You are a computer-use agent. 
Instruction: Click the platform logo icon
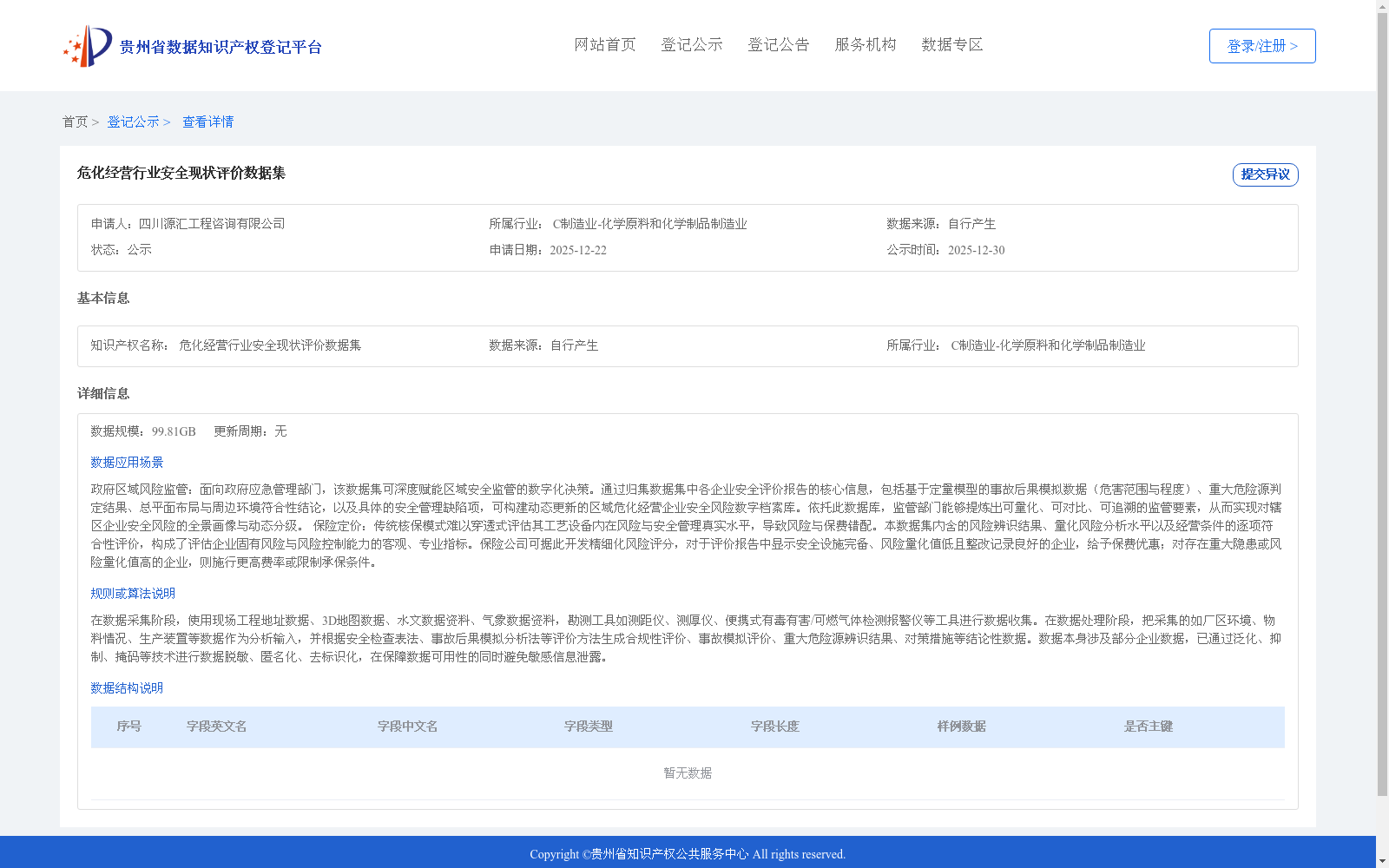click(88, 46)
